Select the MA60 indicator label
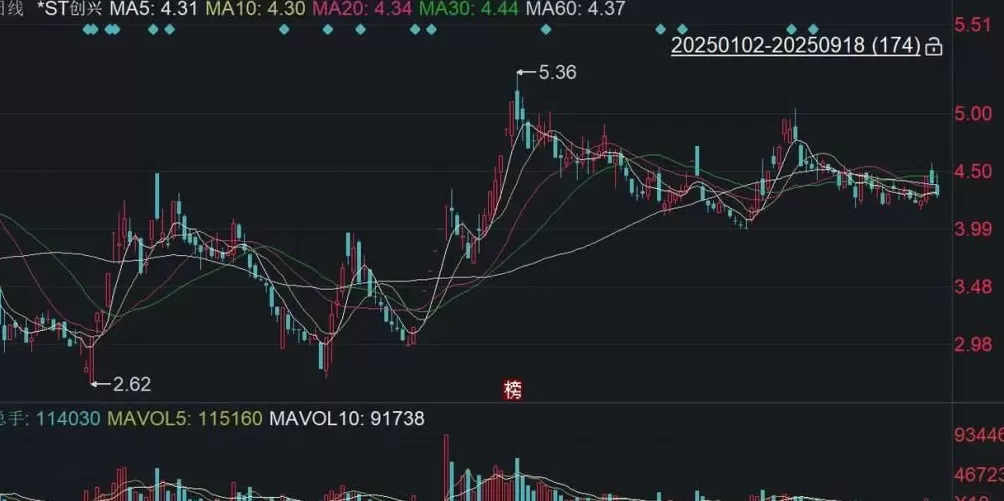This screenshot has width=1004, height=501. coord(575,8)
